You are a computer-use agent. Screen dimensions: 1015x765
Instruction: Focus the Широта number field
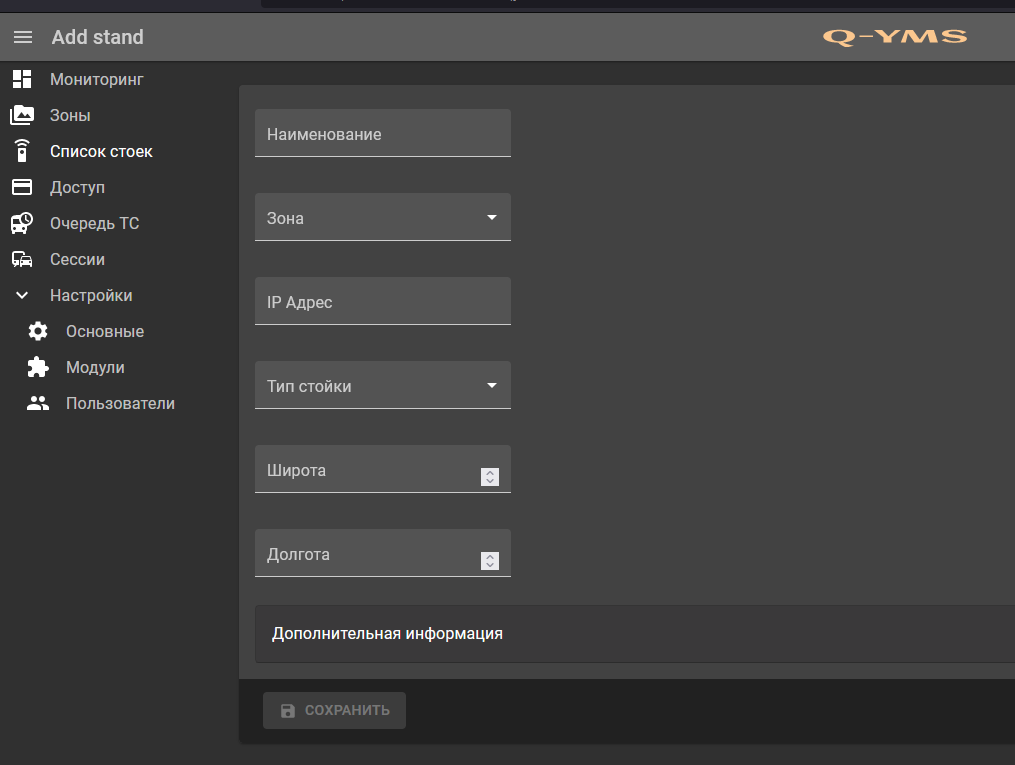coord(383,469)
